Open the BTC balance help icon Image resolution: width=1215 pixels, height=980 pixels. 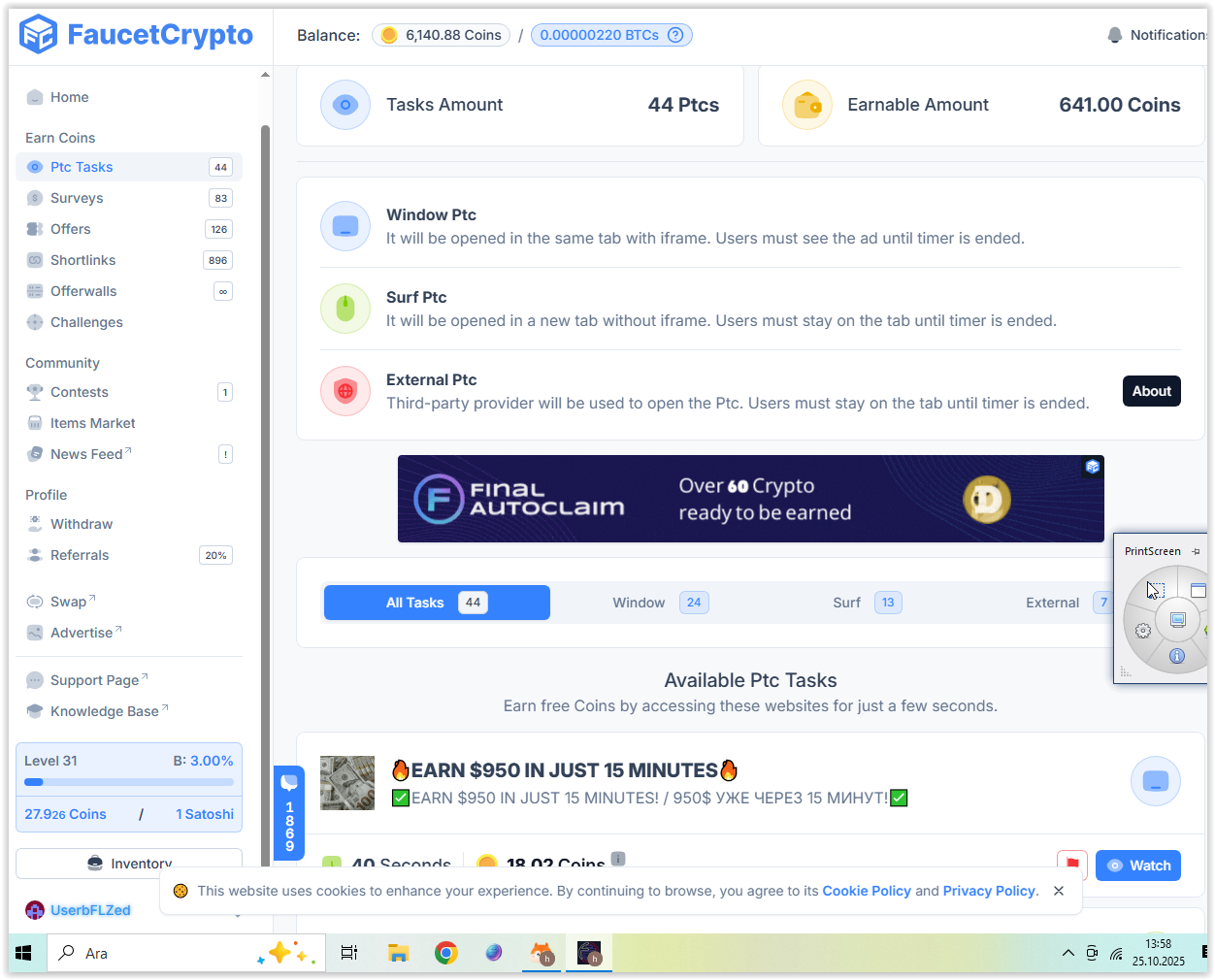[675, 35]
